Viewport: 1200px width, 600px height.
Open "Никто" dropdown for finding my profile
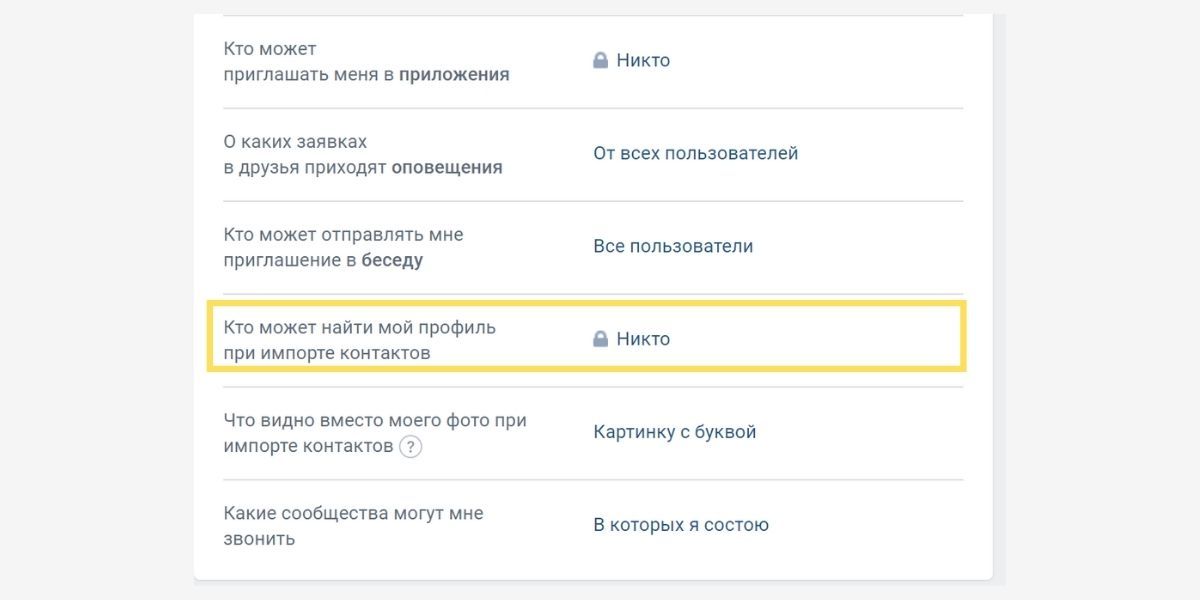click(643, 340)
